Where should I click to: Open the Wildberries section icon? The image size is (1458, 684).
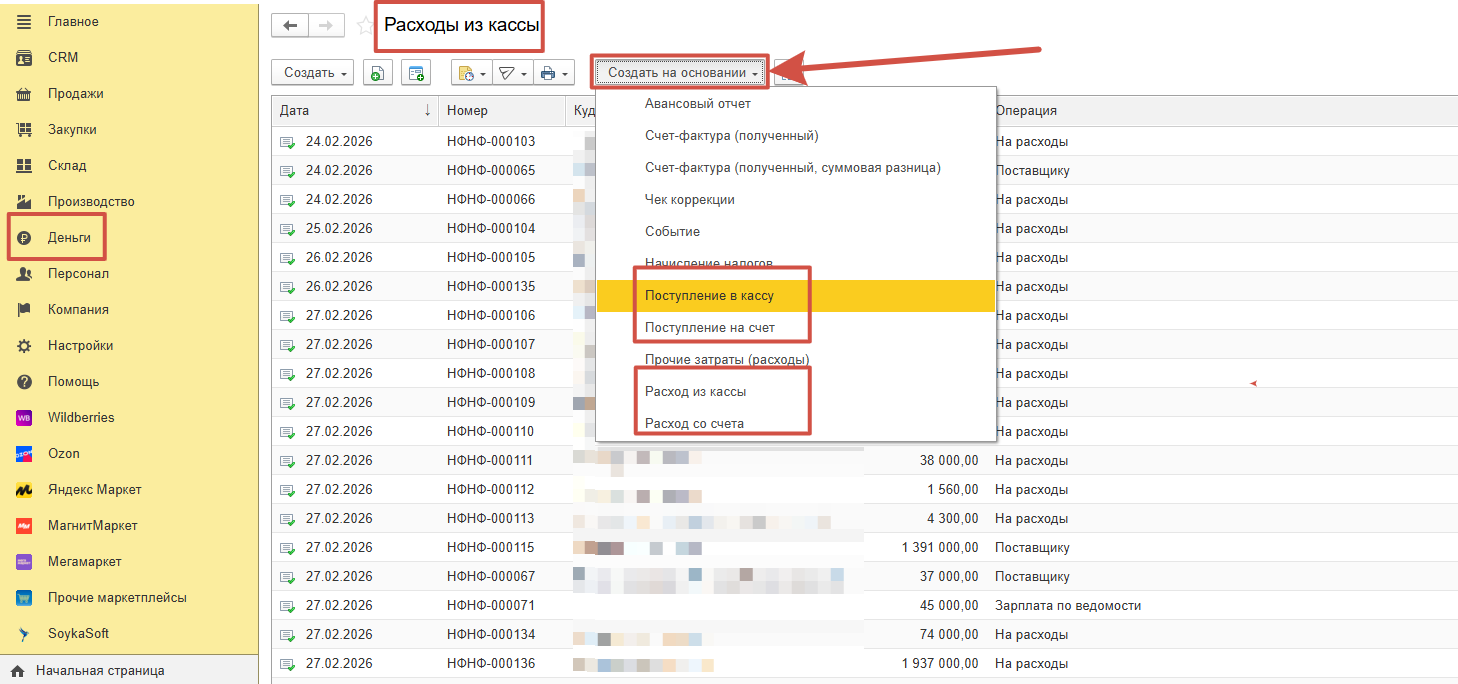(25, 418)
